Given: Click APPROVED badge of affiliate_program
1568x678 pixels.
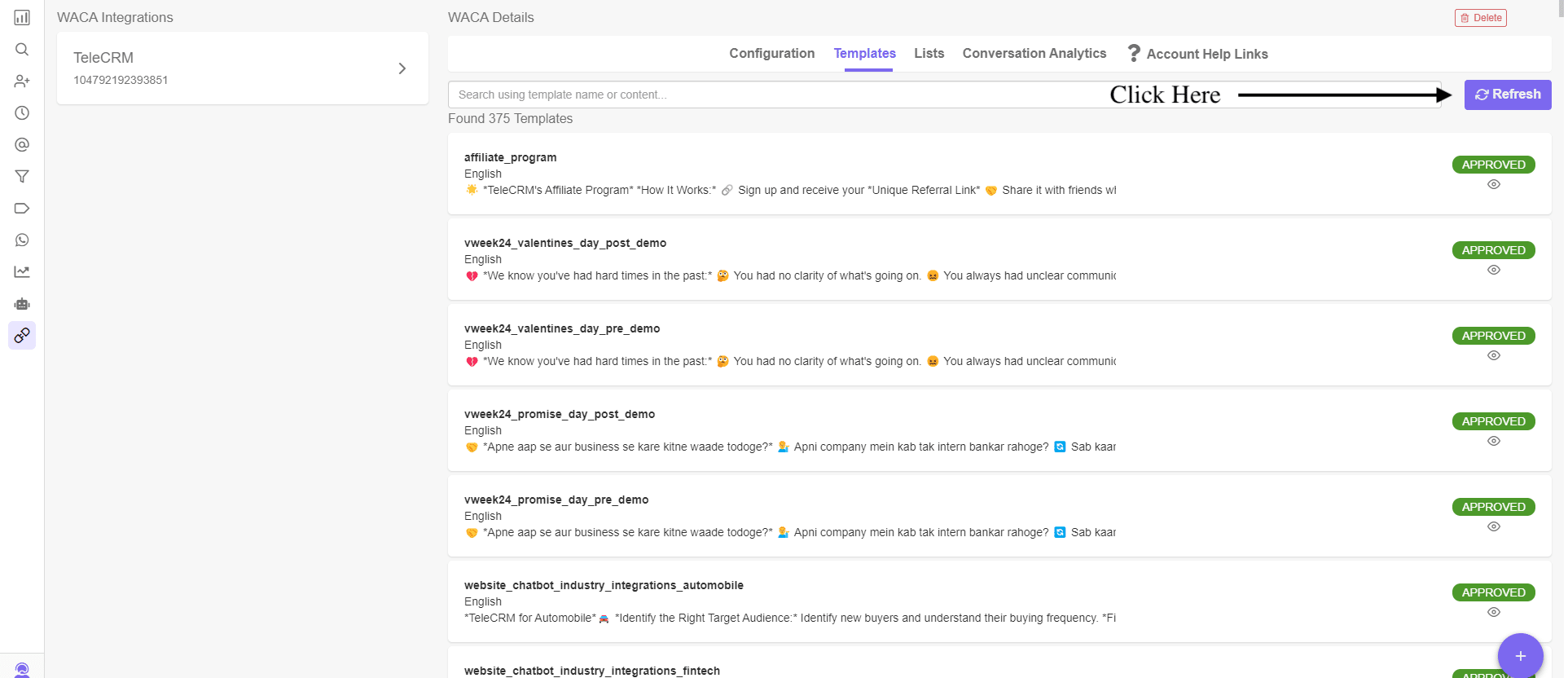Looking at the screenshot, I should point(1493,165).
